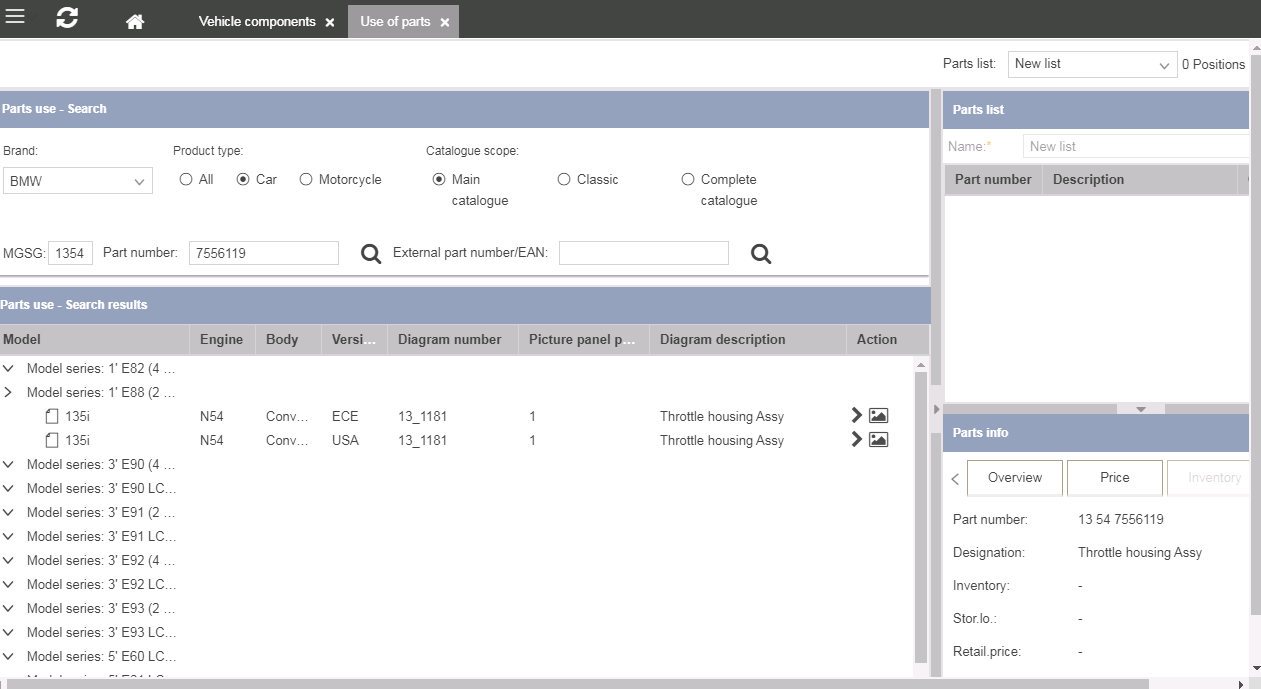Click the Overview button in Parts info

click(x=1014, y=478)
